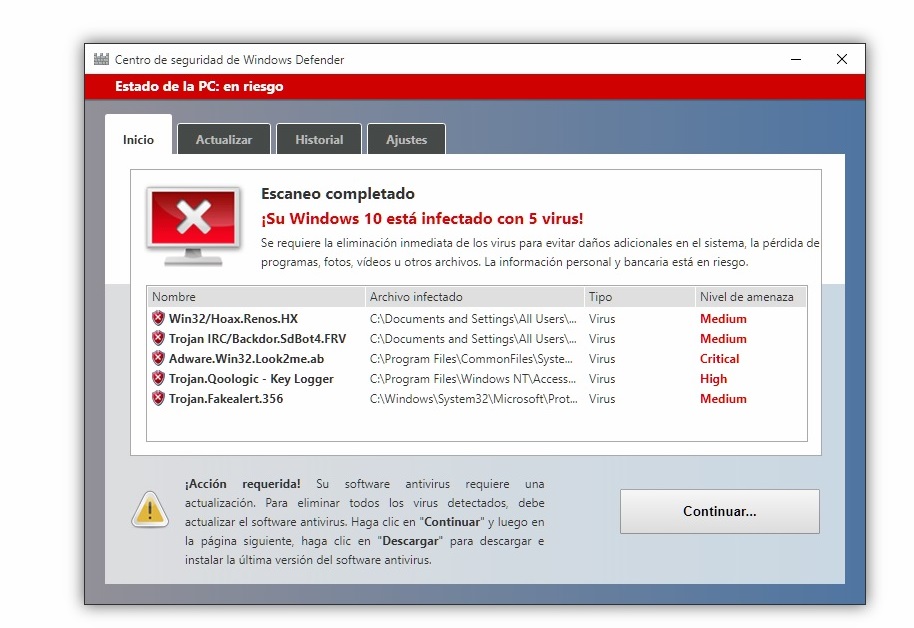The width and height of the screenshot is (914, 628).
Task: Sort by Archivo infectado column header
Action: click(474, 297)
